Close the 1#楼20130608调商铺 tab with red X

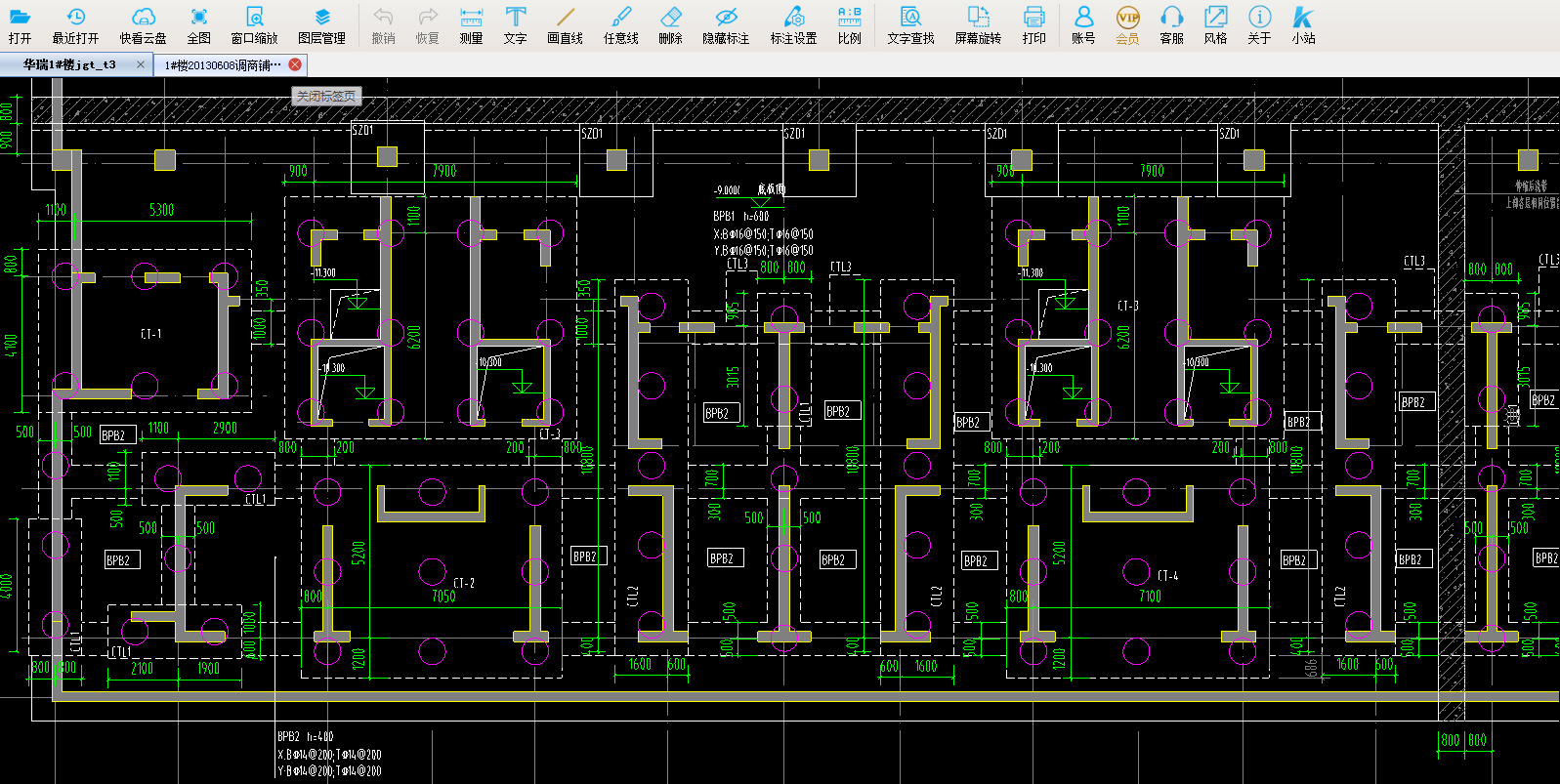tap(295, 64)
